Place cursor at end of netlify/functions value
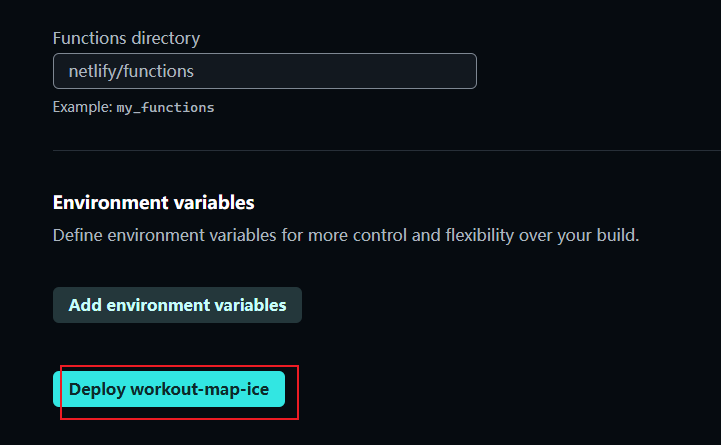 pyautogui.click(x=195, y=71)
